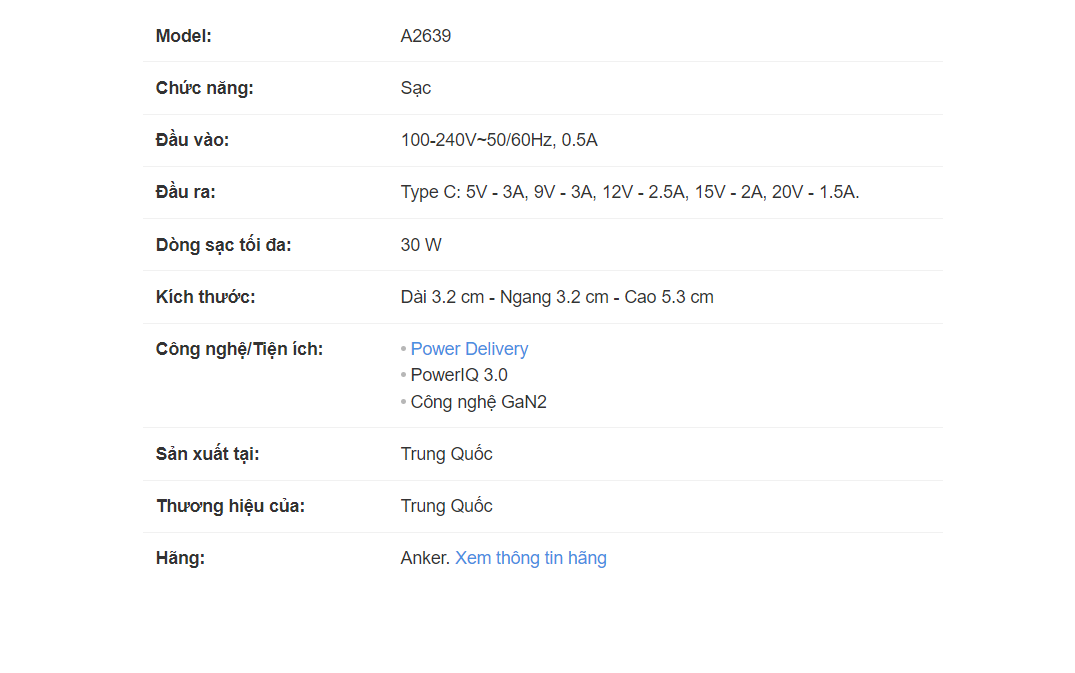Click the 'Sạc' function value
Viewport: 1075px width, 673px height.
pyautogui.click(x=416, y=88)
